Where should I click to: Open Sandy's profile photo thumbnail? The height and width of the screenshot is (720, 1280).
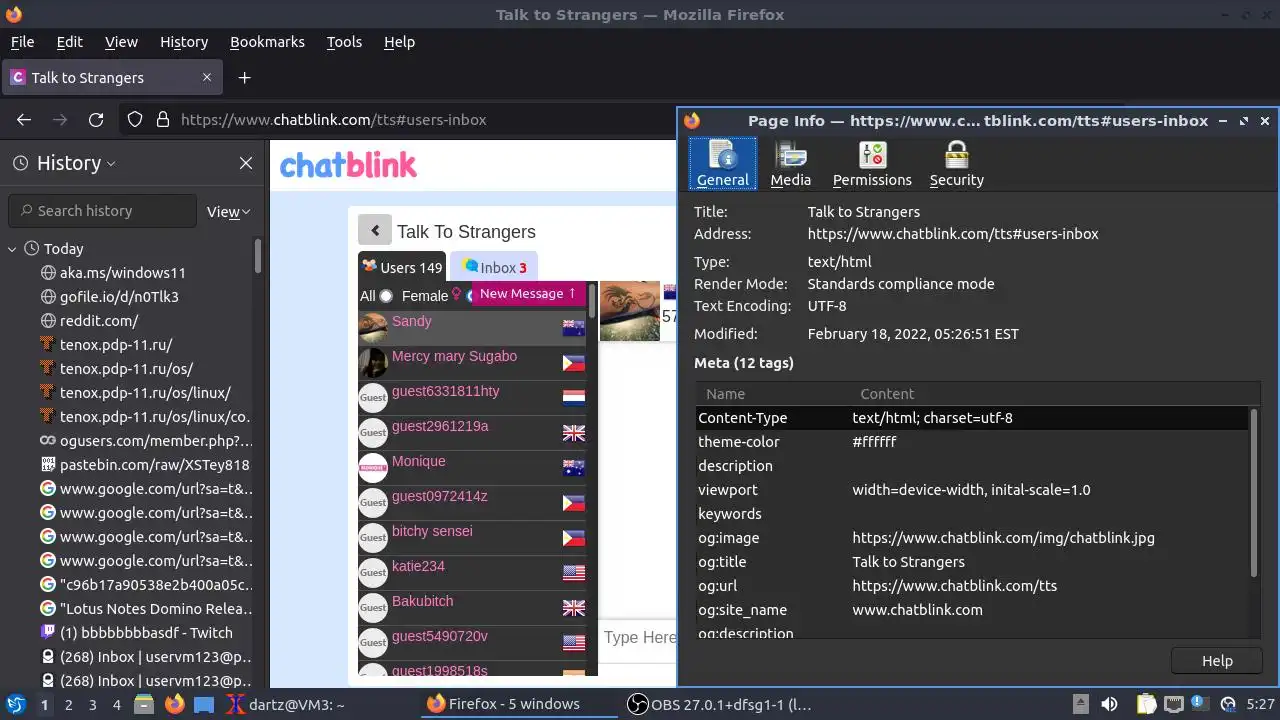click(x=630, y=311)
